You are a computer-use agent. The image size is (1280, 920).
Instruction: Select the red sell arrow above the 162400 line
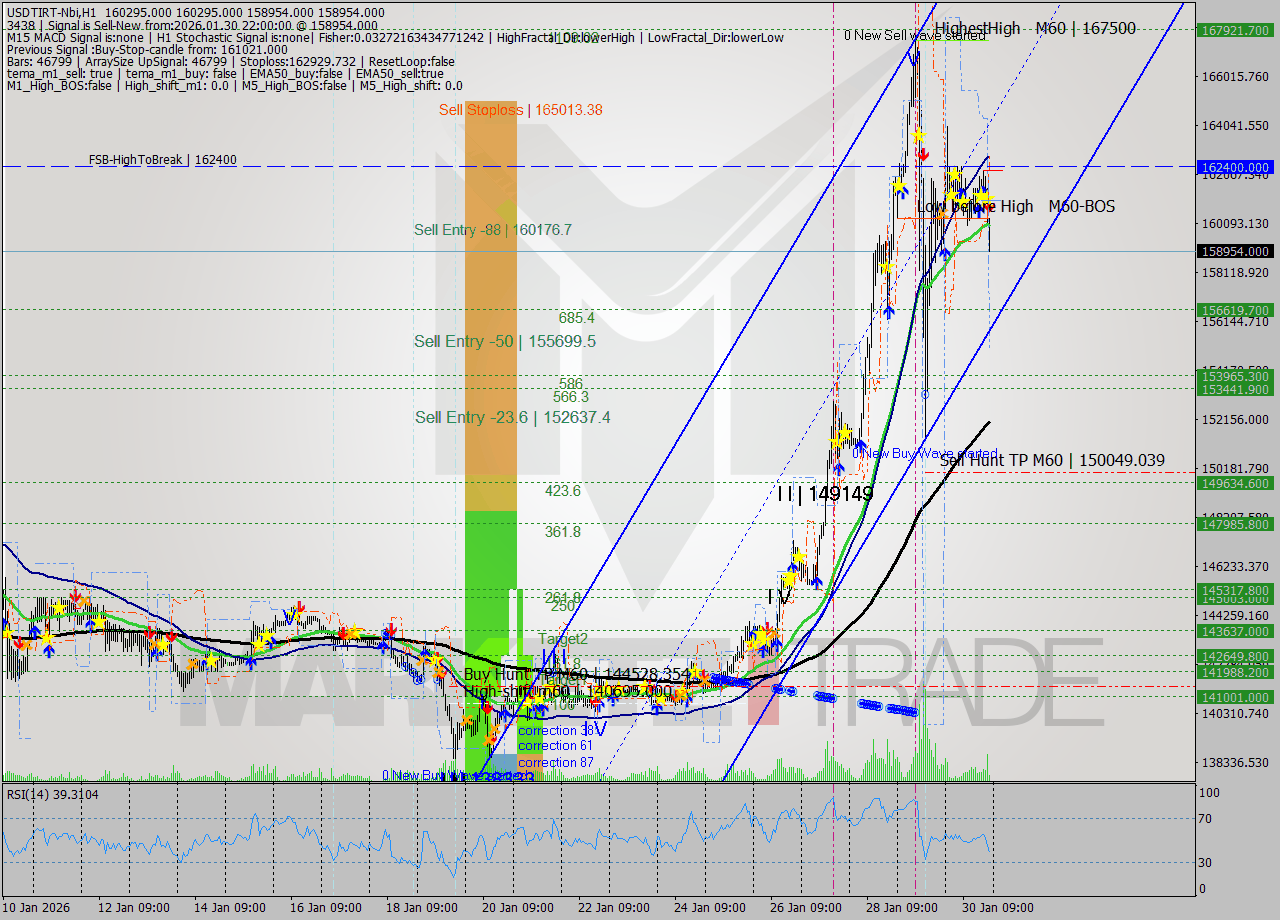click(923, 154)
